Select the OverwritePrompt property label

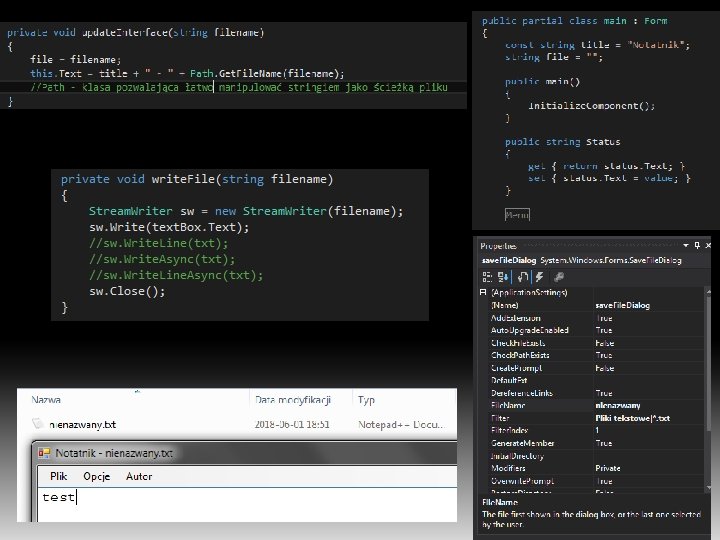(522, 481)
